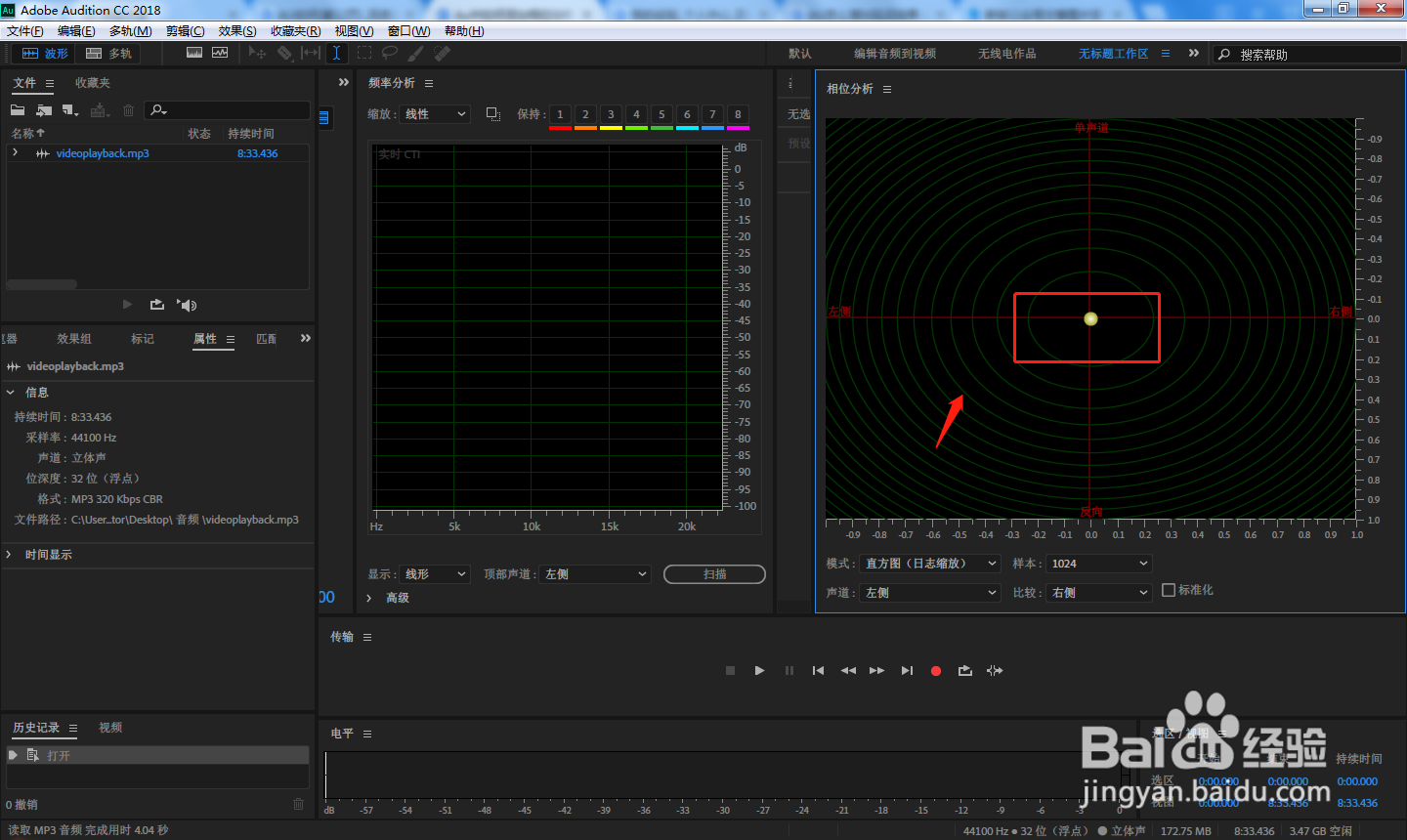Viewport: 1407px width, 840px height.
Task: Select the 编辑音频到视频 workspace
Action: [895, 54]
